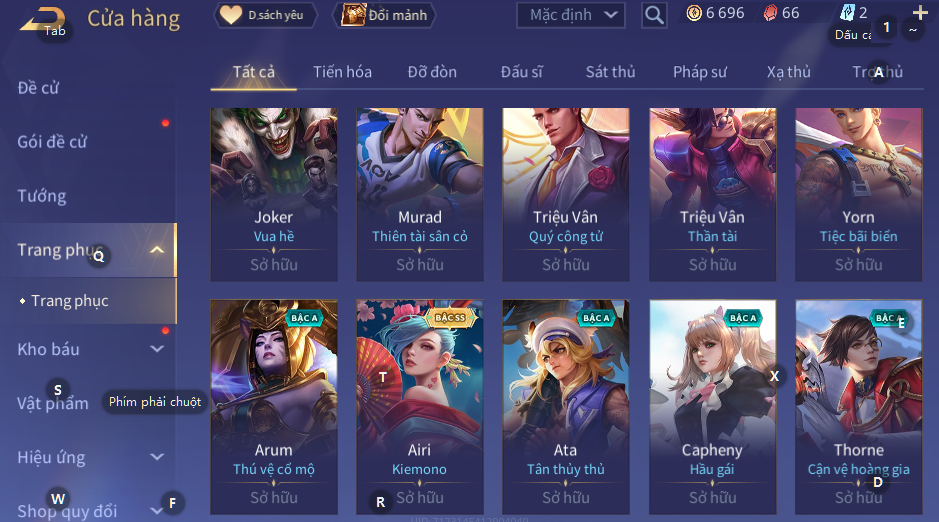Collapse the Trang phục sidebar section
The image size is (939, 522).
[157, 250]
